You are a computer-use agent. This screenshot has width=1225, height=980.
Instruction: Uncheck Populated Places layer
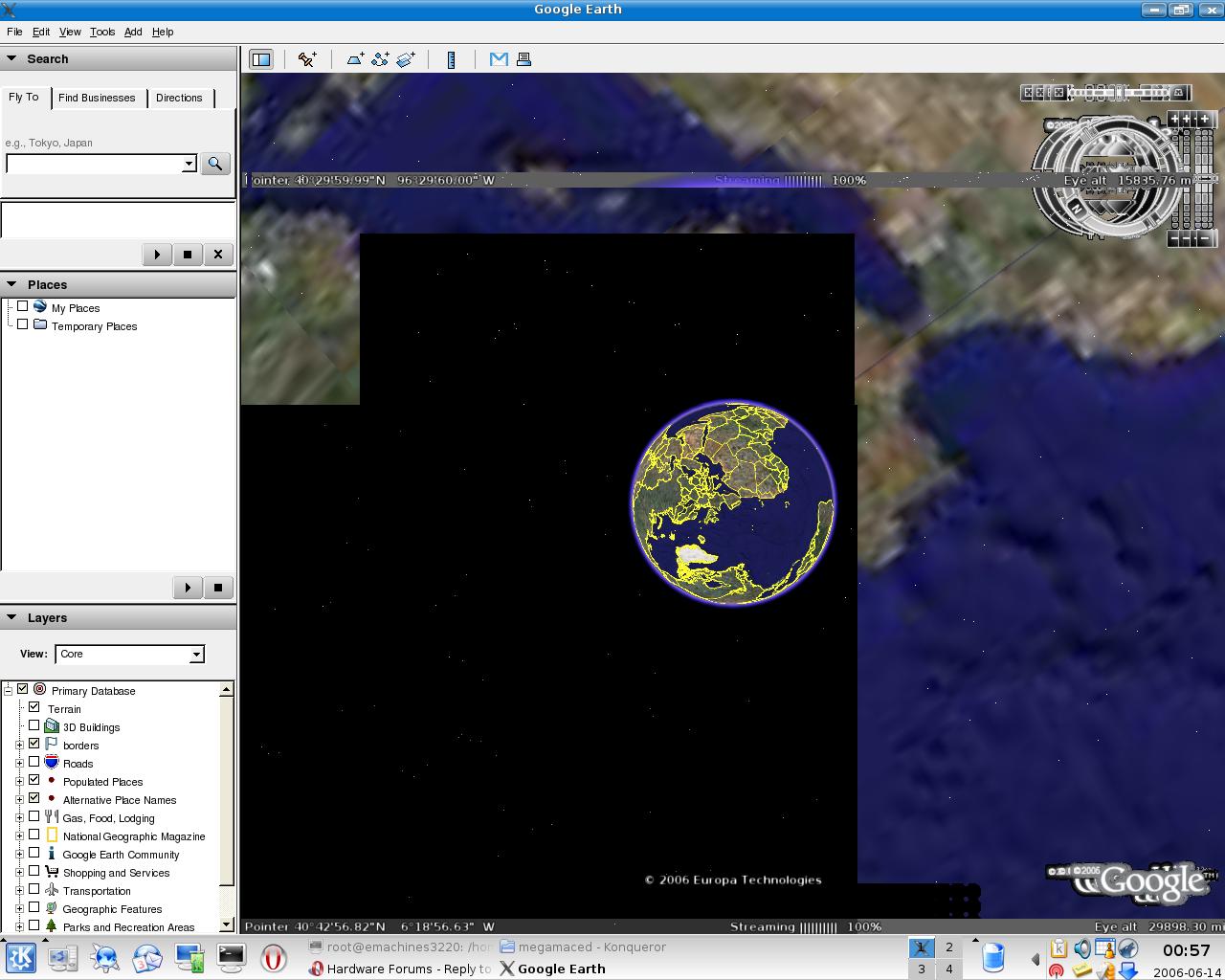point(34,780)
